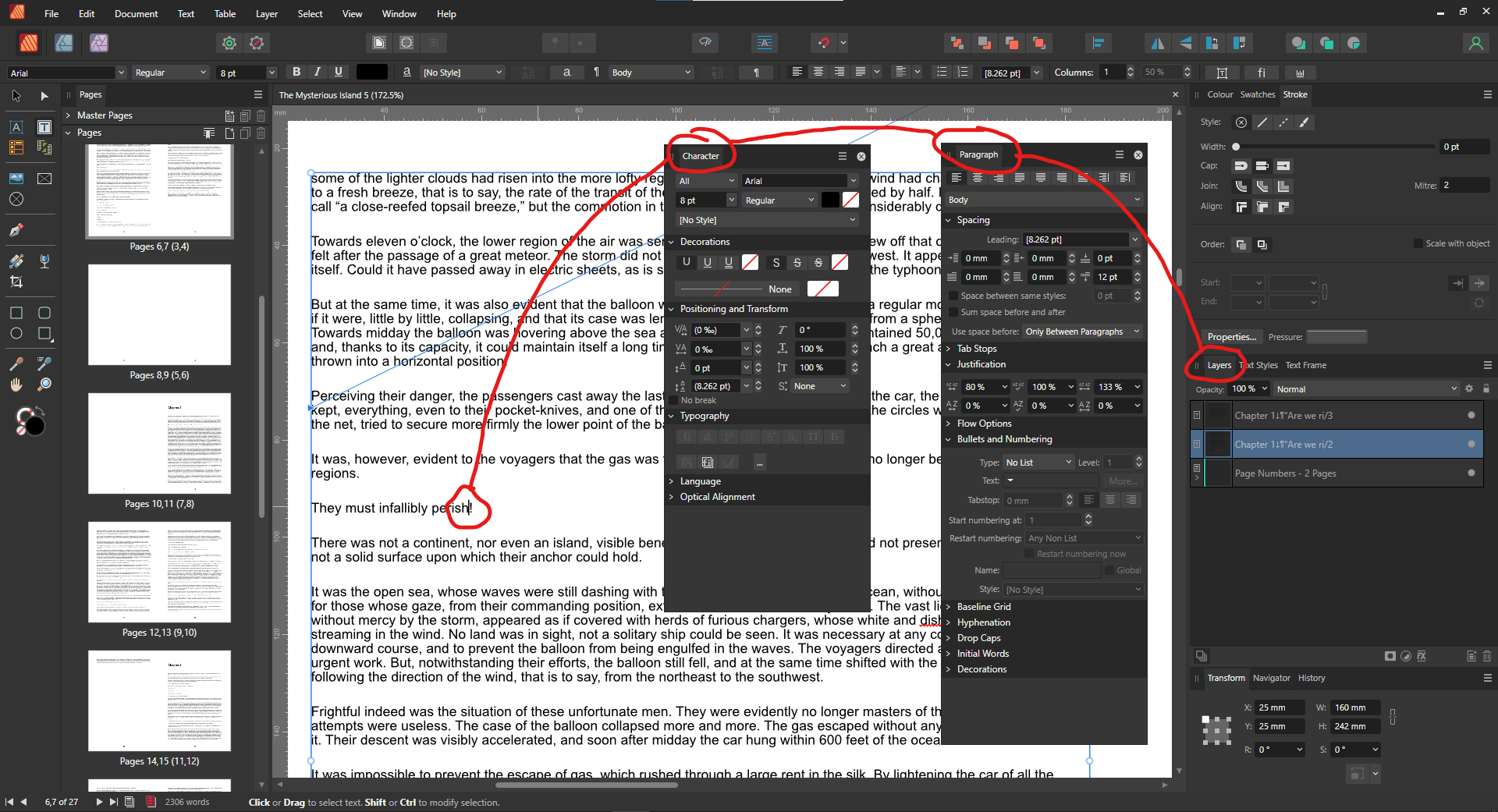Check Sum space before and after
The height and width of the screenshot is (812, 1498).
(953, 312)
